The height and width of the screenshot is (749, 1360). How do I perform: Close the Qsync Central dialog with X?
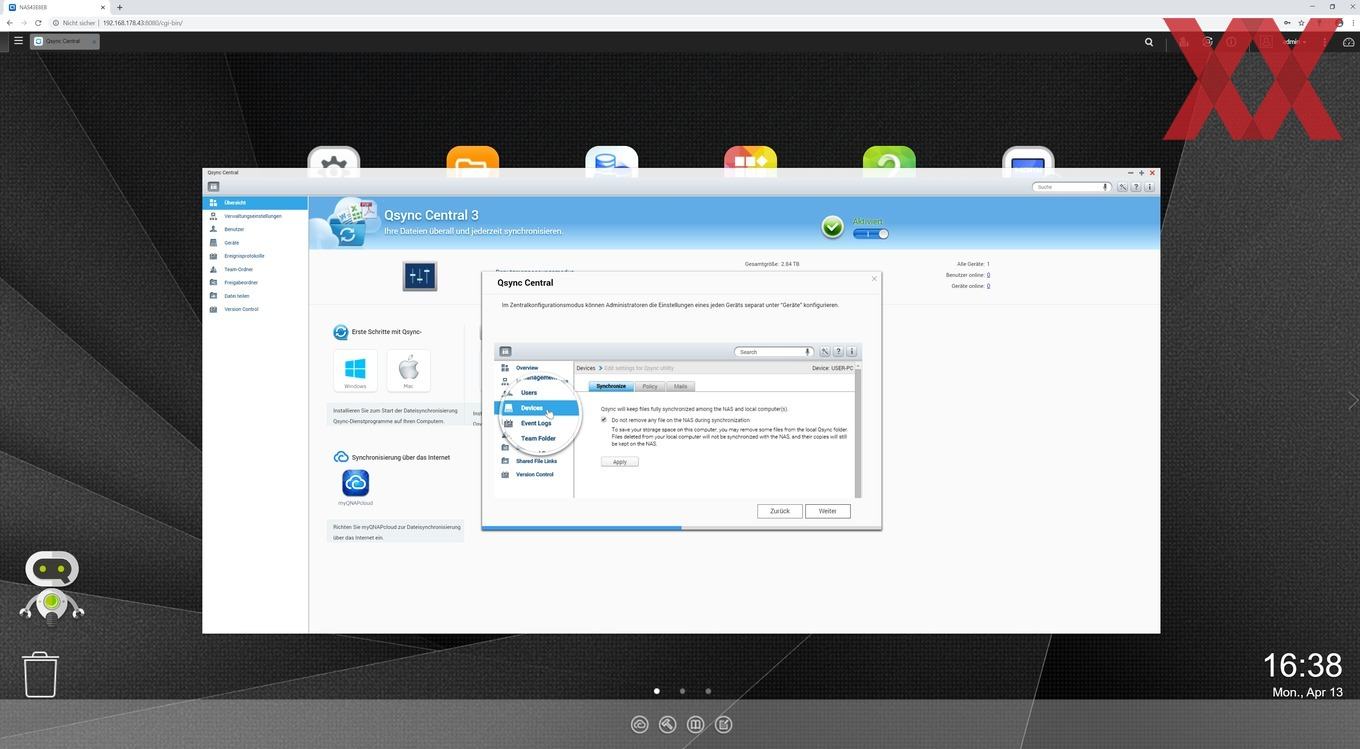pyautogui.click(x=874, y=279)
